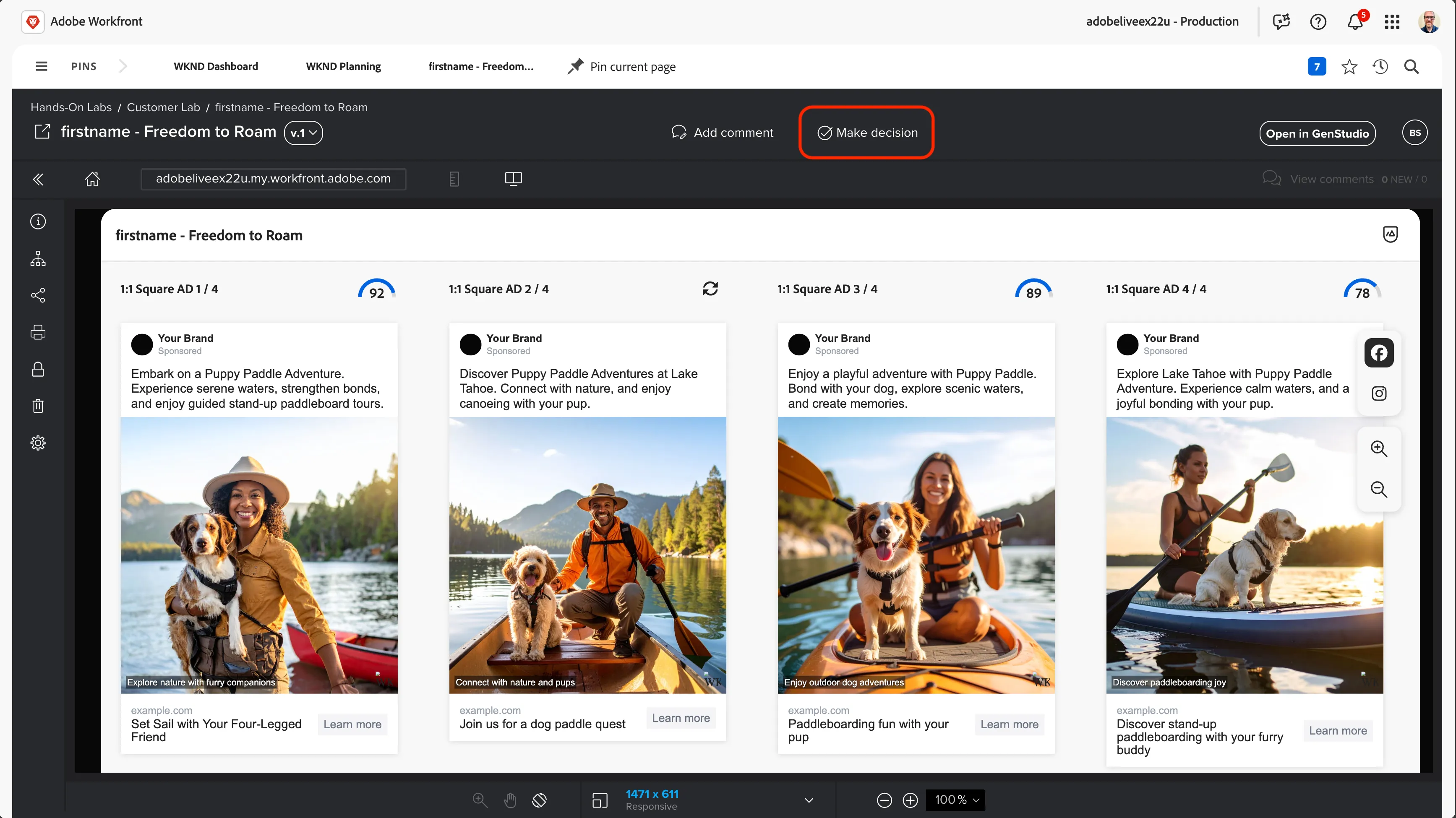Image resolution: width=1456 pixels, height=818 pixels.
Task: Open the WKND Planning pinned tab
Action: point(343,66)
